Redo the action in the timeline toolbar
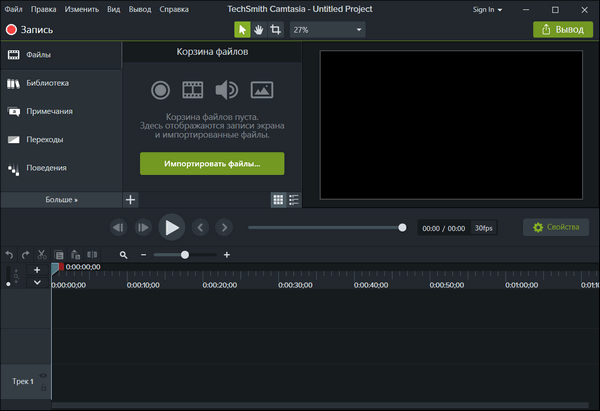 pyautogui.click(x=25, y=255)
